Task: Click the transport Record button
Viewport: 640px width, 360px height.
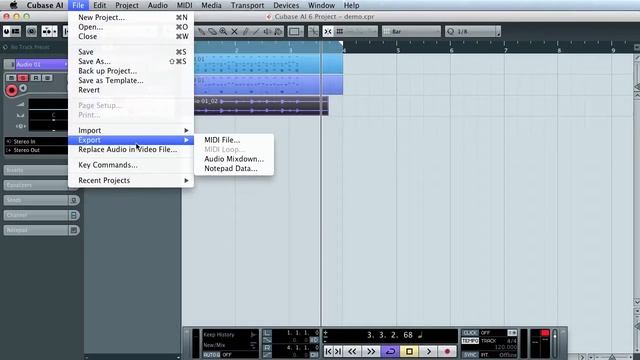Action: [x=447, y=351]
